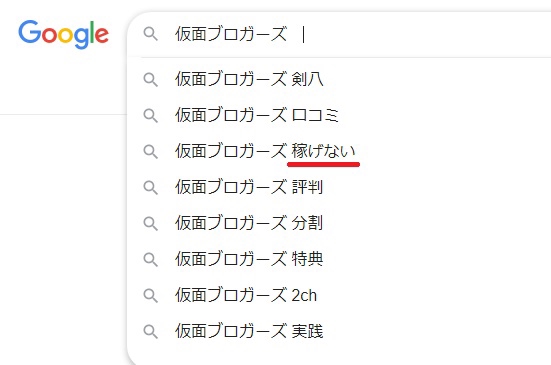This screenshot has height=365, width=551.
Task: Click magnifier icon beside 分割 suggestion
Action: tap(151, 223)
